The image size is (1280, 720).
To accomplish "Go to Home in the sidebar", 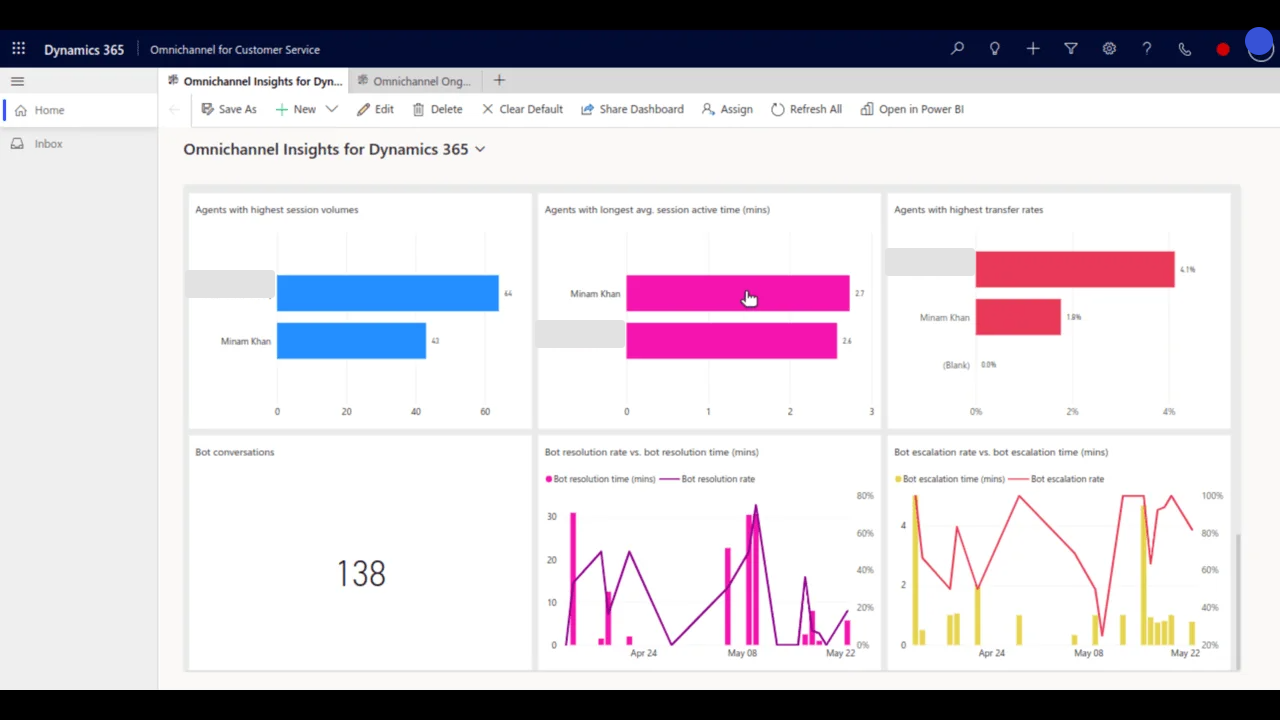I will click(x=78, y=110).
